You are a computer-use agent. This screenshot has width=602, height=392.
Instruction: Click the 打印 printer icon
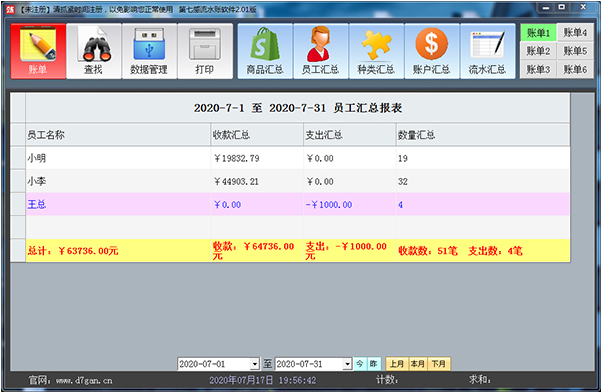[205, 51]
